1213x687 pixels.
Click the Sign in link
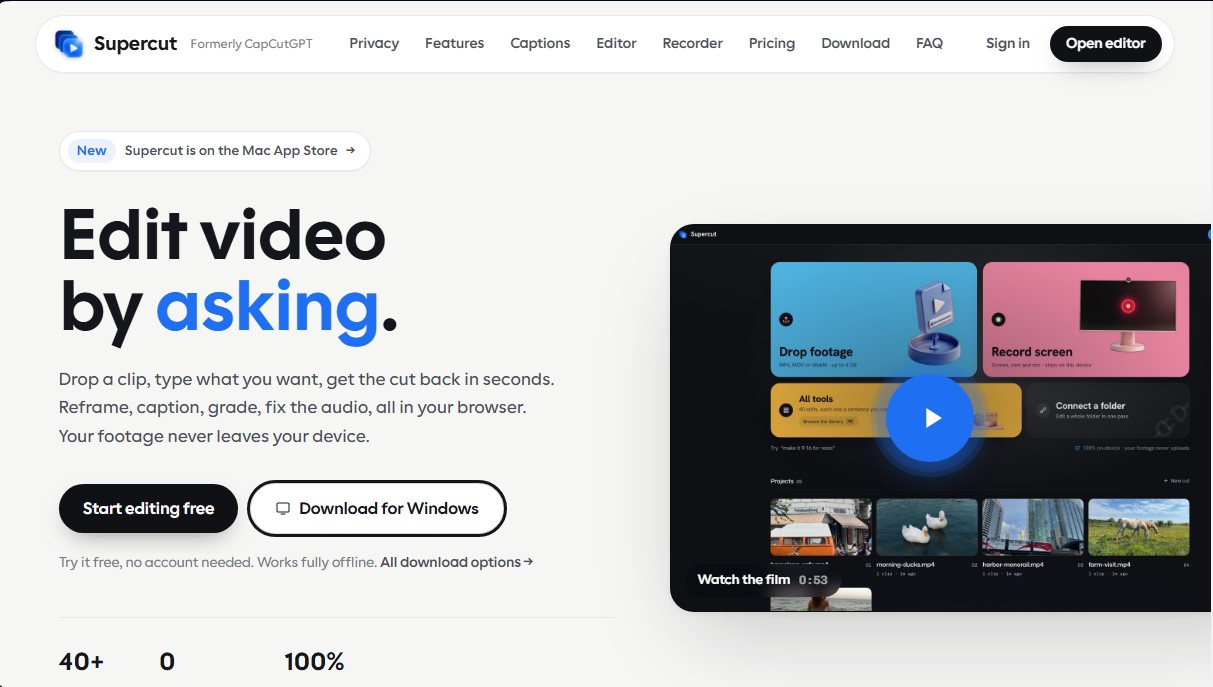pos(1007,43)
